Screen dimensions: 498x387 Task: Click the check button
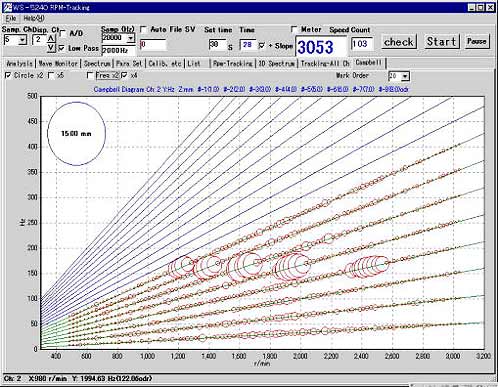pyautogui.click(x=399, y=42)
